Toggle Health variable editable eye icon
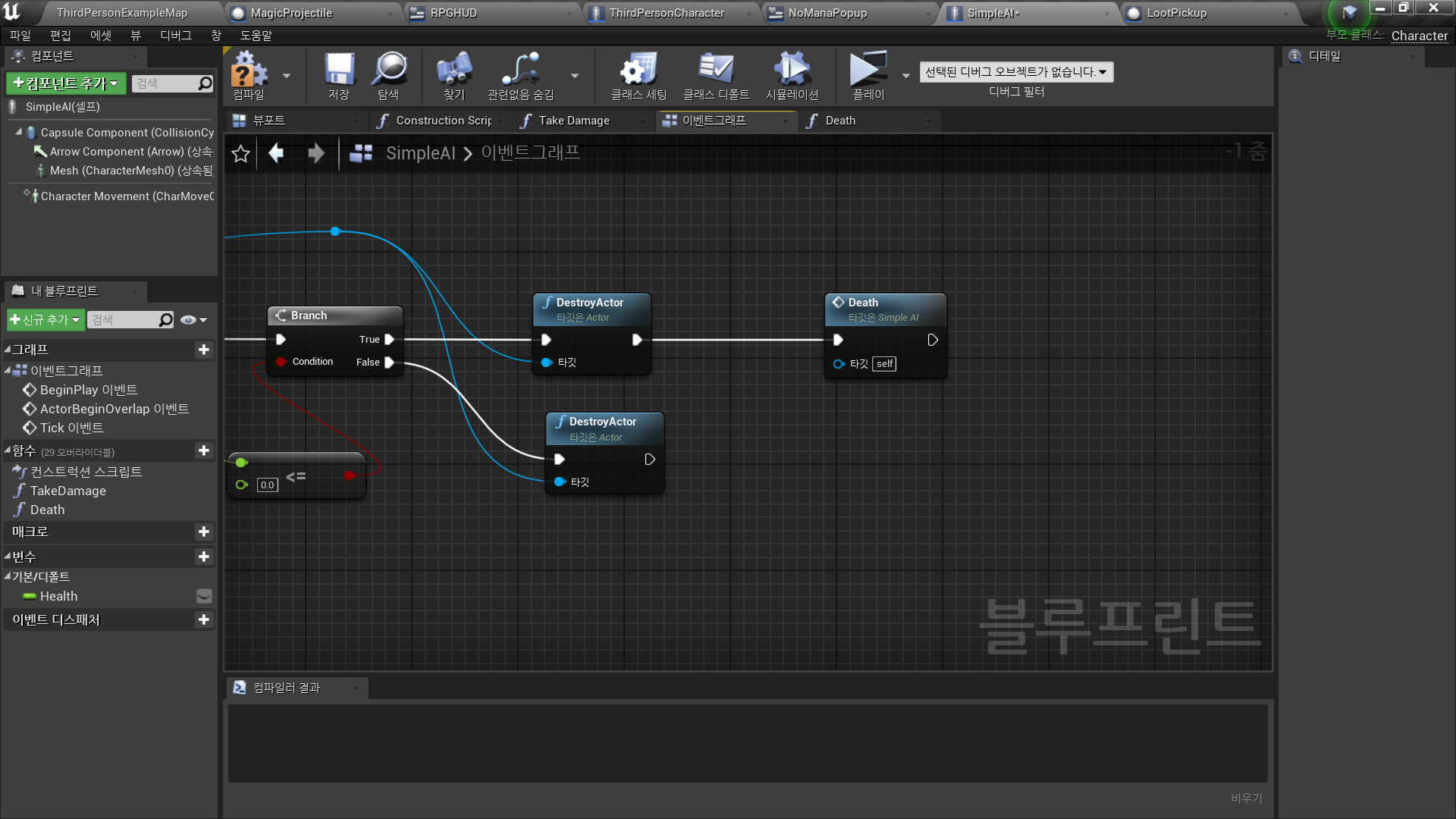 pyautogui.click(x=204, y=597)
